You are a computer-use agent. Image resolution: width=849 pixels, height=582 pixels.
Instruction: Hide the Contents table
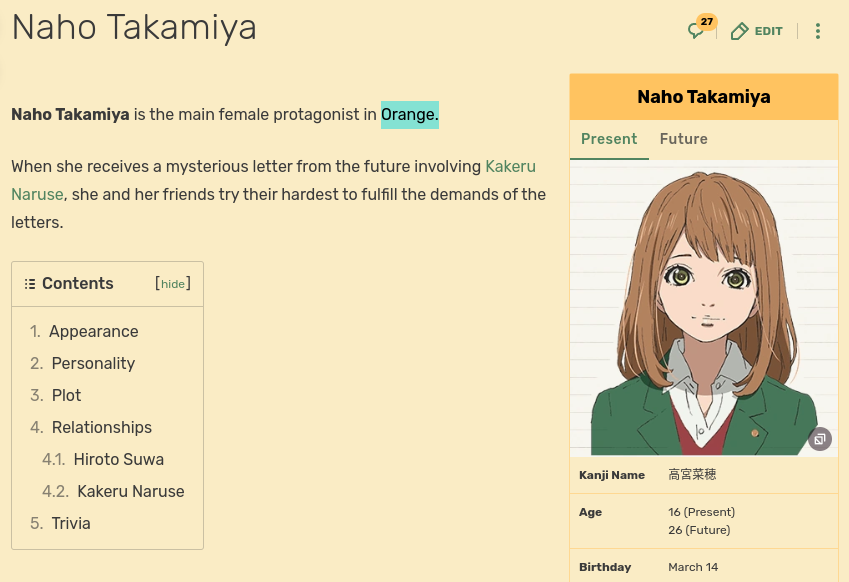(x=173, y=284)
